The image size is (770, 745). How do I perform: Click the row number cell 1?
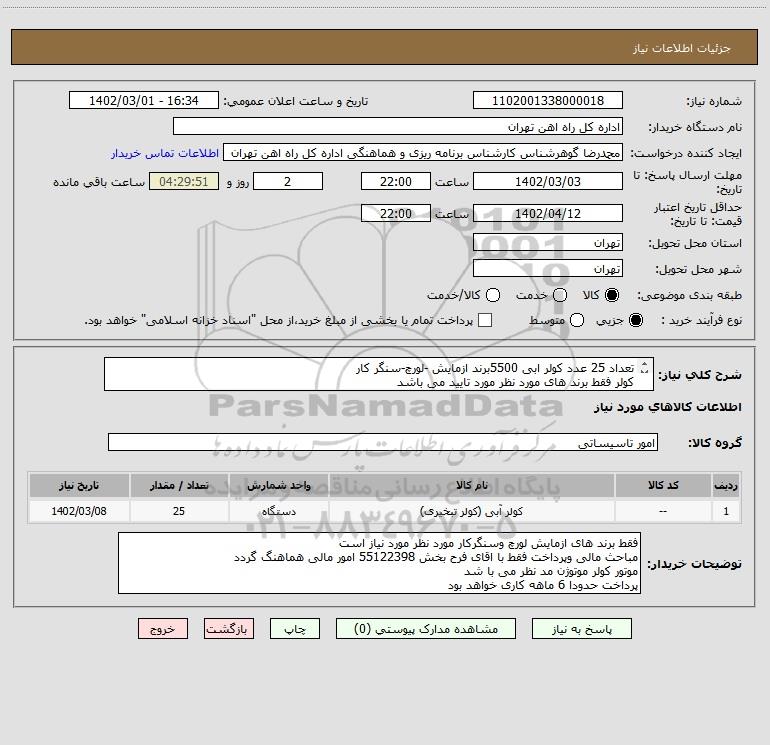coord(726,511)
